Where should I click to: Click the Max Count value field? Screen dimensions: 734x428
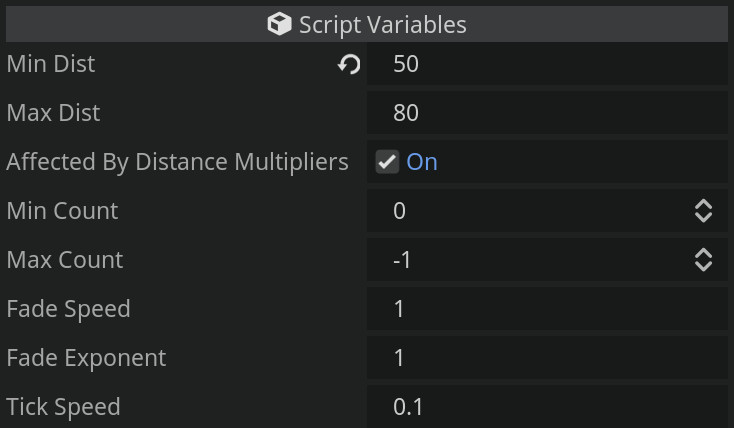[x=535, y=260]
